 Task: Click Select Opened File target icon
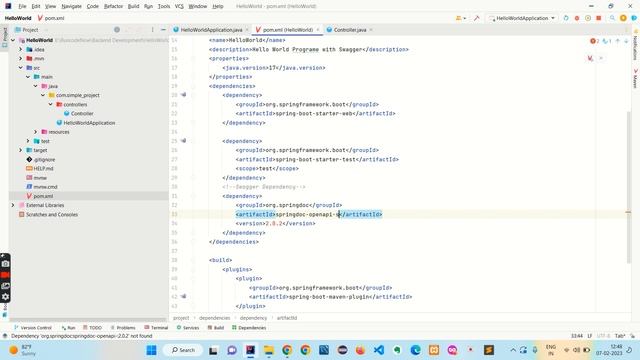[117, 30]
